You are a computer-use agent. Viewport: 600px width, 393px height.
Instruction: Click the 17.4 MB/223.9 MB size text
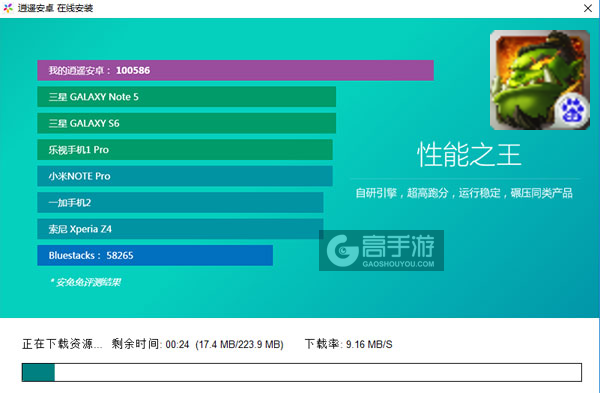[239, 344]
